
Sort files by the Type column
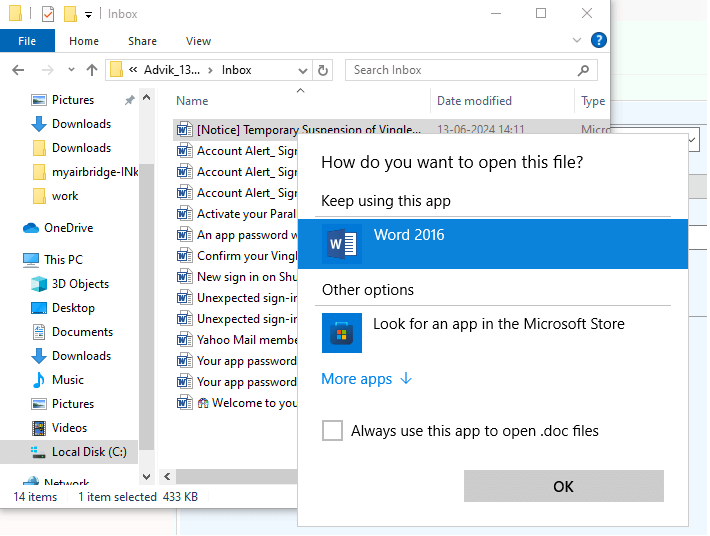click(593, 101)
